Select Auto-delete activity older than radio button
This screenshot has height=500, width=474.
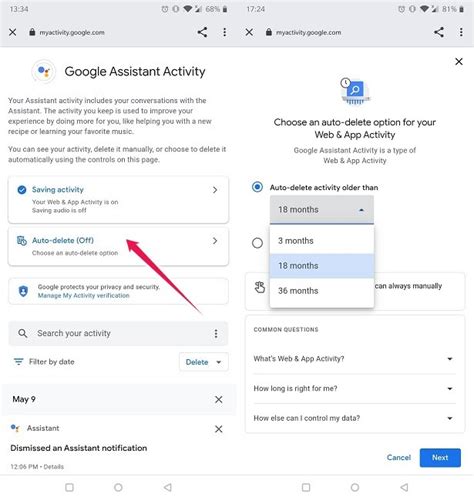[257, 187]
